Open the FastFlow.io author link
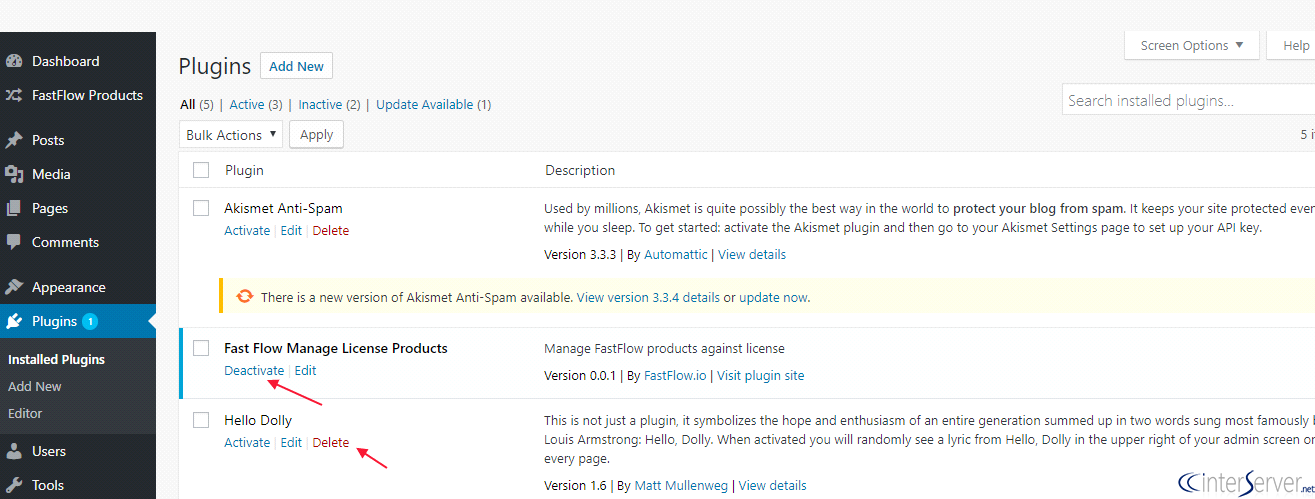The height and width of the screenshot is (499, 1315). pos(675,376)
